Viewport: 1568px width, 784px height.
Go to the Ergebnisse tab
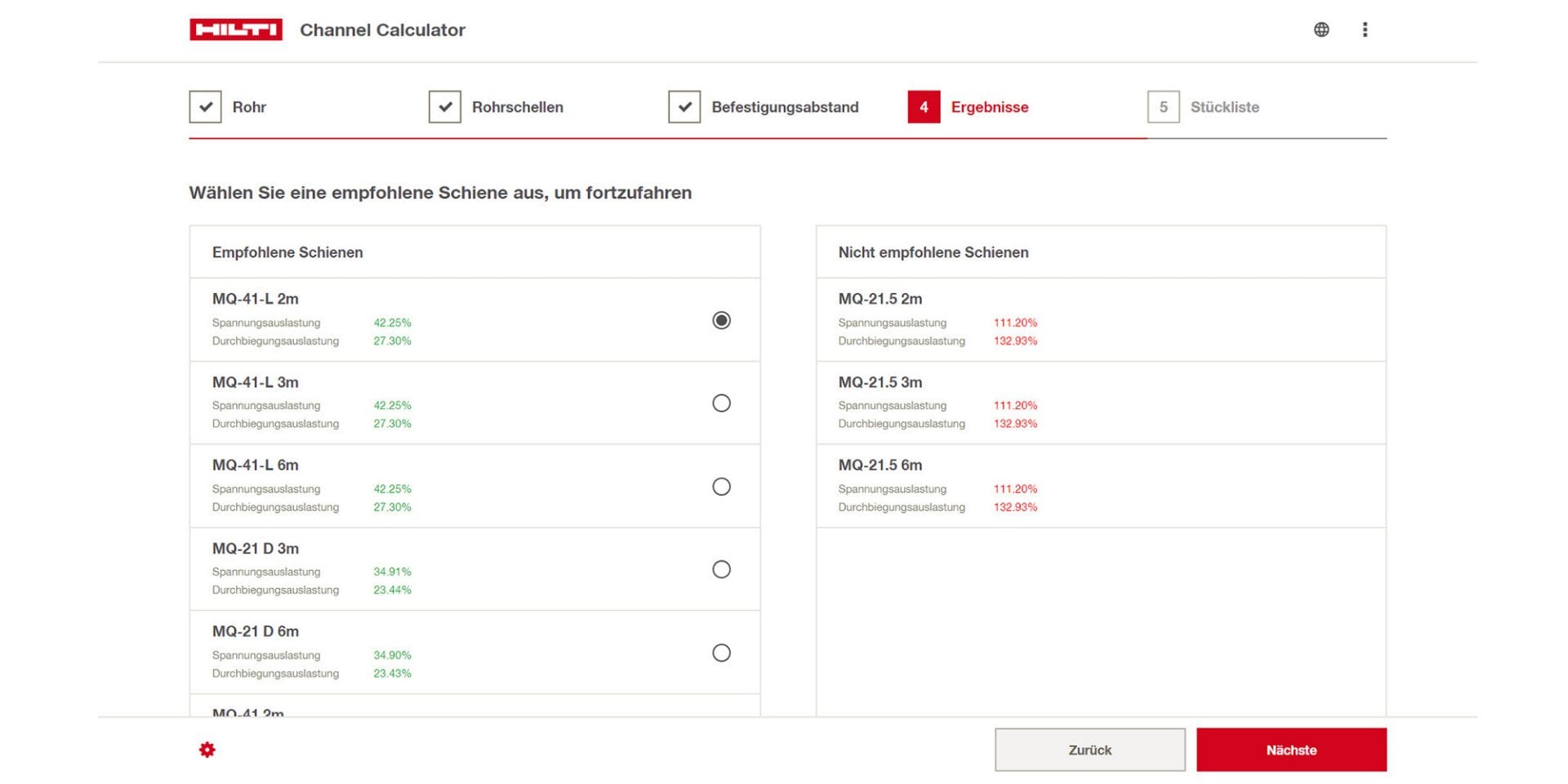tap(990, 106)
